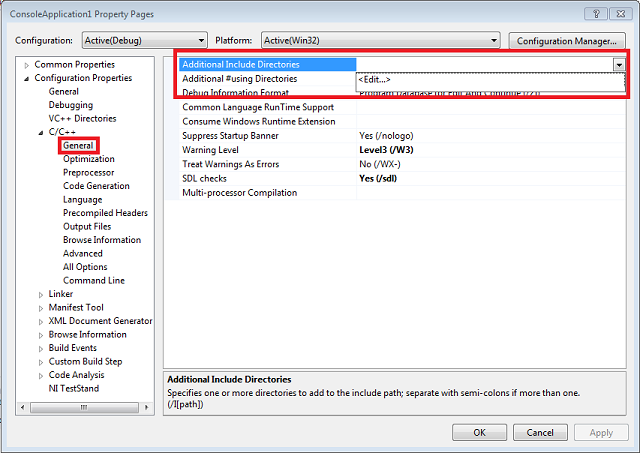Viewport: 640px width, 453px height.
Task: Select General under C/C++
Action: (x=78, y=145)
